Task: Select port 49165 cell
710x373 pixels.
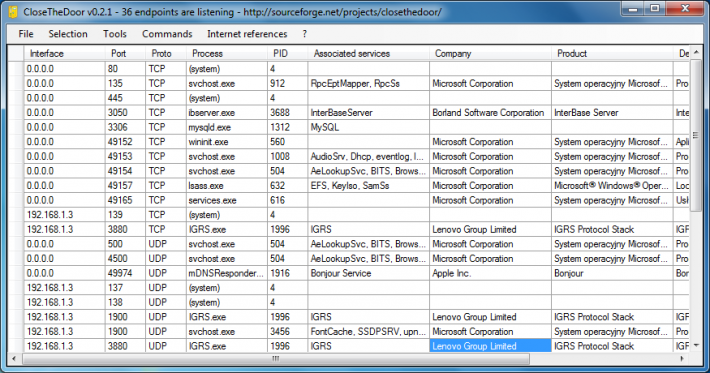Action: click(125, 200)
